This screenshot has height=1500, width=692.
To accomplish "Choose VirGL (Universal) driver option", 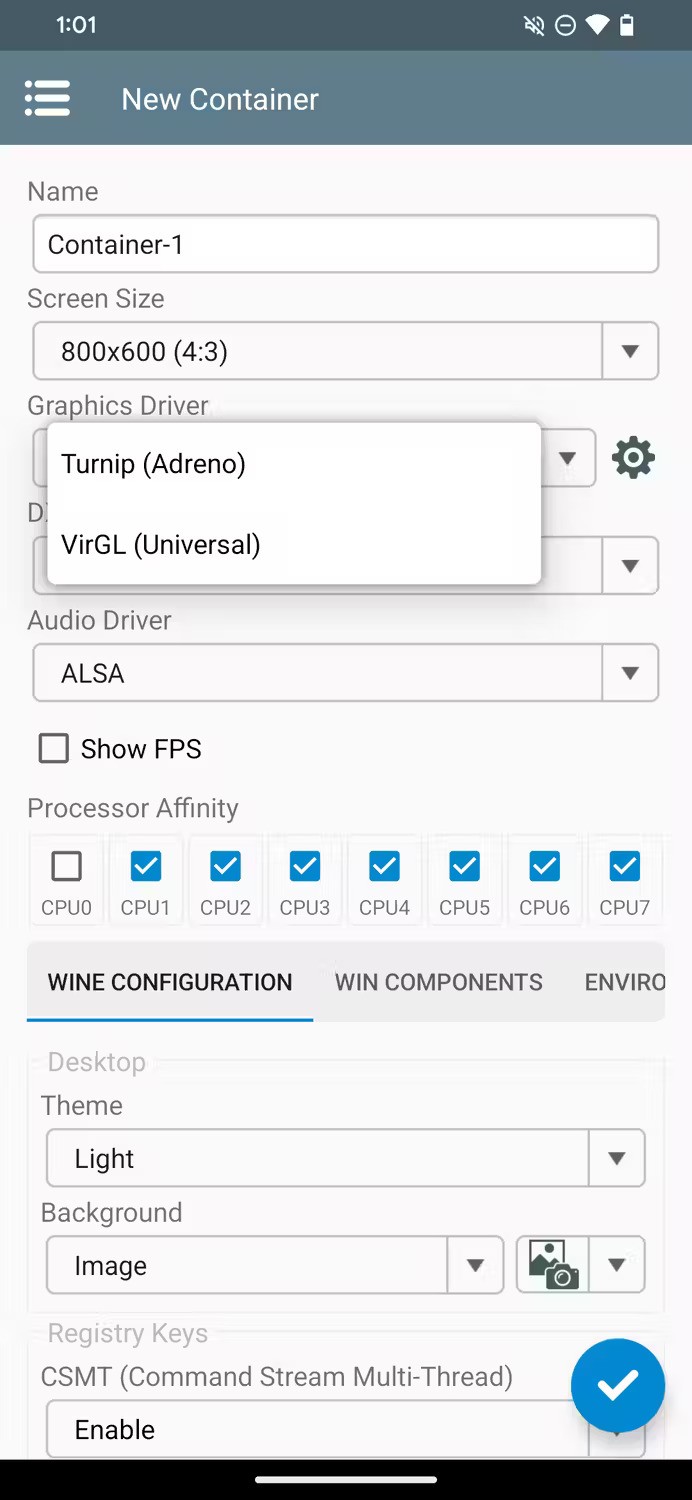I will click(161, 545).
